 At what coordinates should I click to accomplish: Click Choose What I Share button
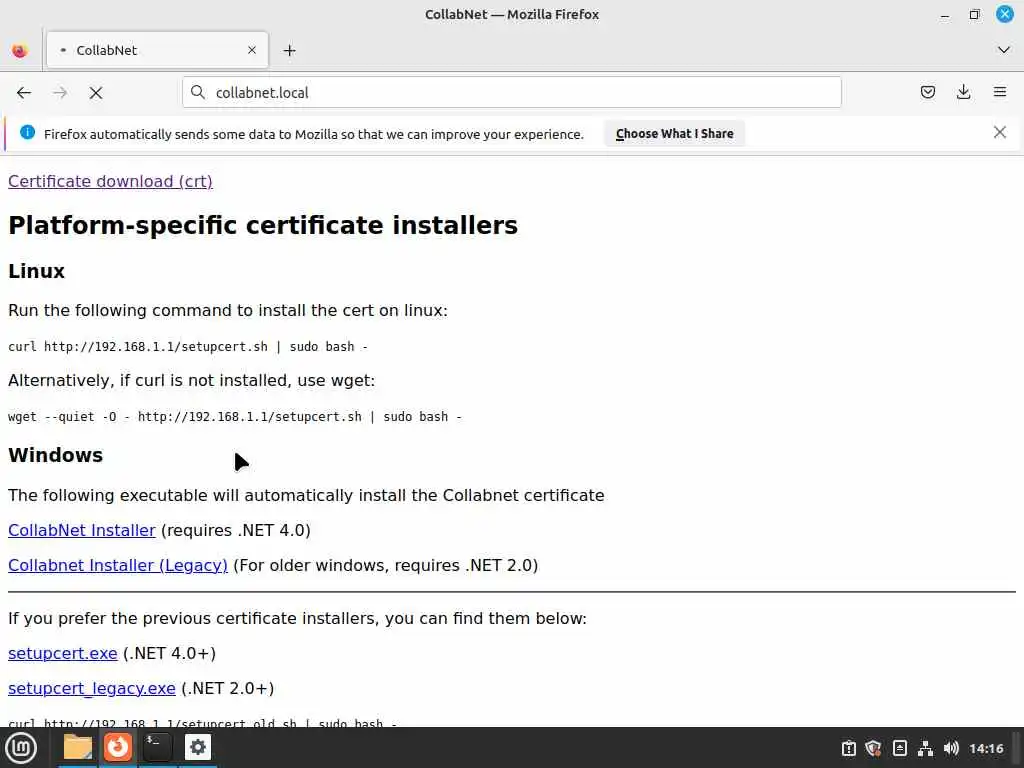[674, 133]
